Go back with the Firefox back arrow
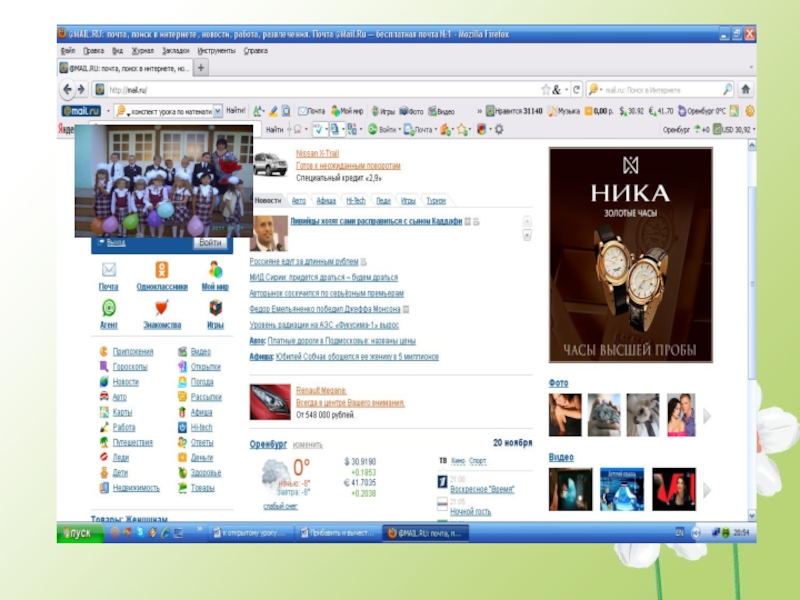This screenshot has width=800, height=600. [x=67, y=89]
